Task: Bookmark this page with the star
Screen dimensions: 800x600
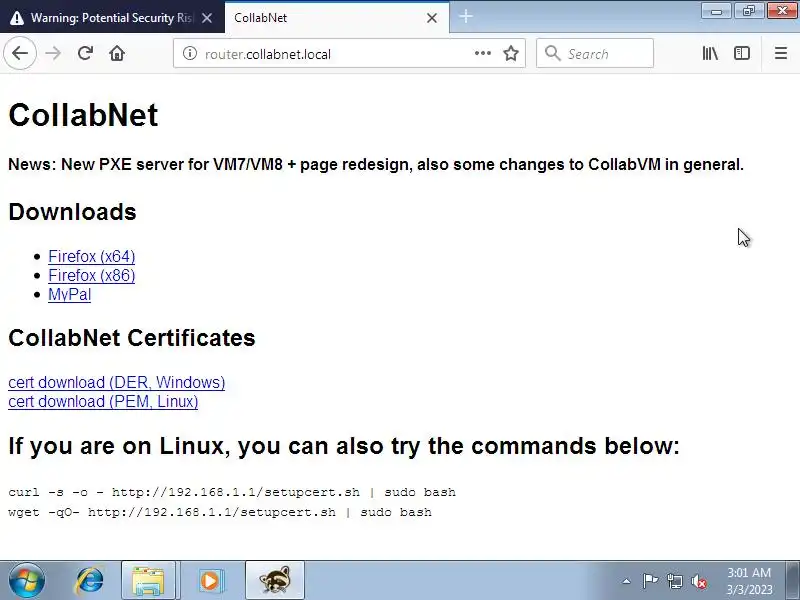Action: coord(511,53)
